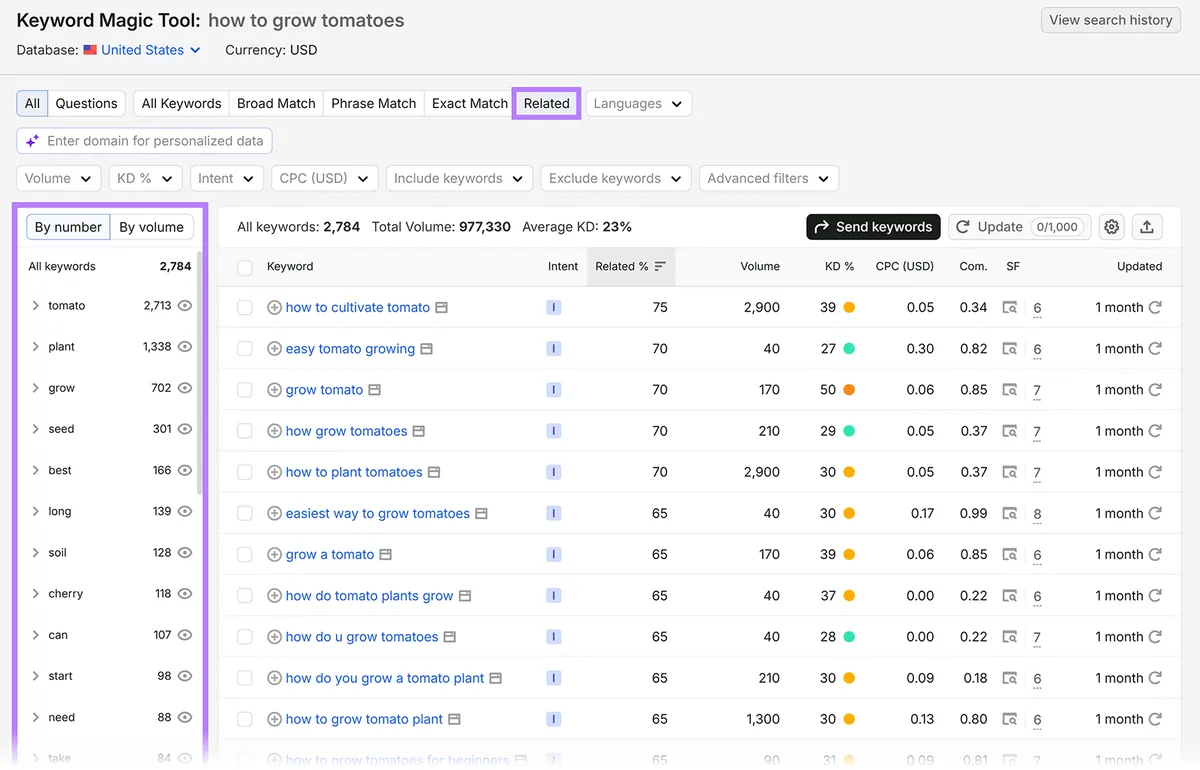Tick checkbox for 'how to plant tomatoes'
Image resolution: width=1200 pixels, height=770 pixels.
point(245,472)
